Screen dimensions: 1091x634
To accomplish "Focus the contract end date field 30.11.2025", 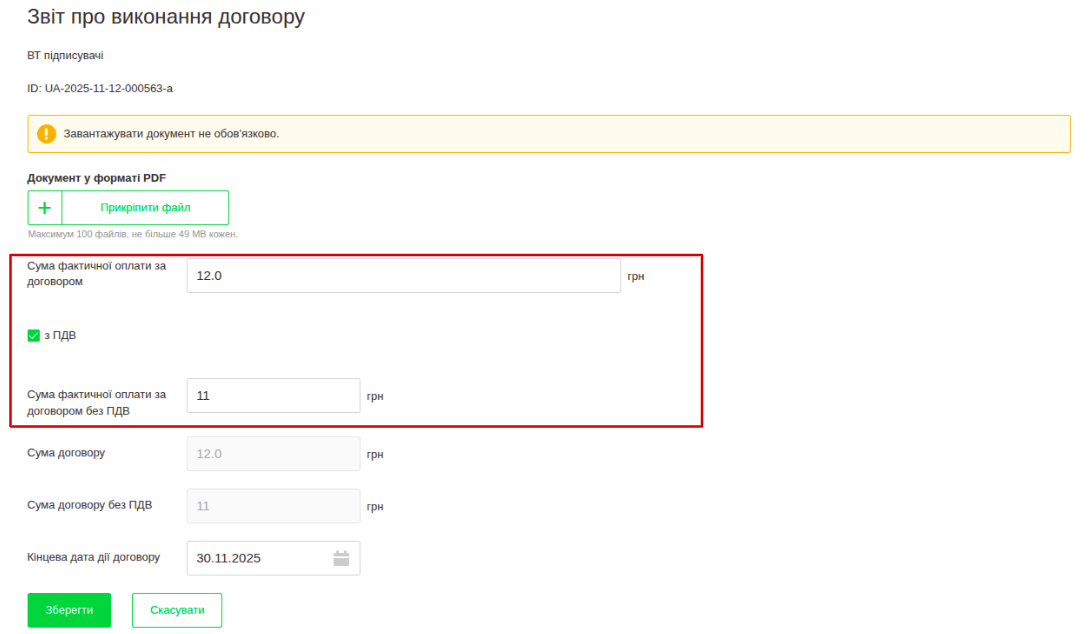I will tap(258, 558).
